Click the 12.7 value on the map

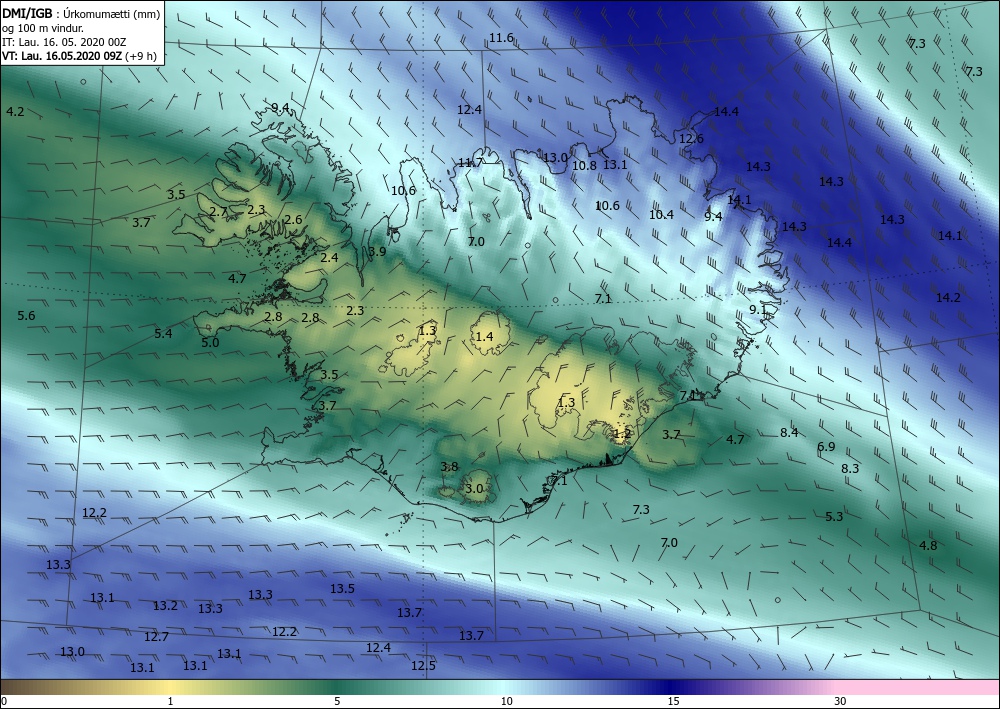point(156,637)
